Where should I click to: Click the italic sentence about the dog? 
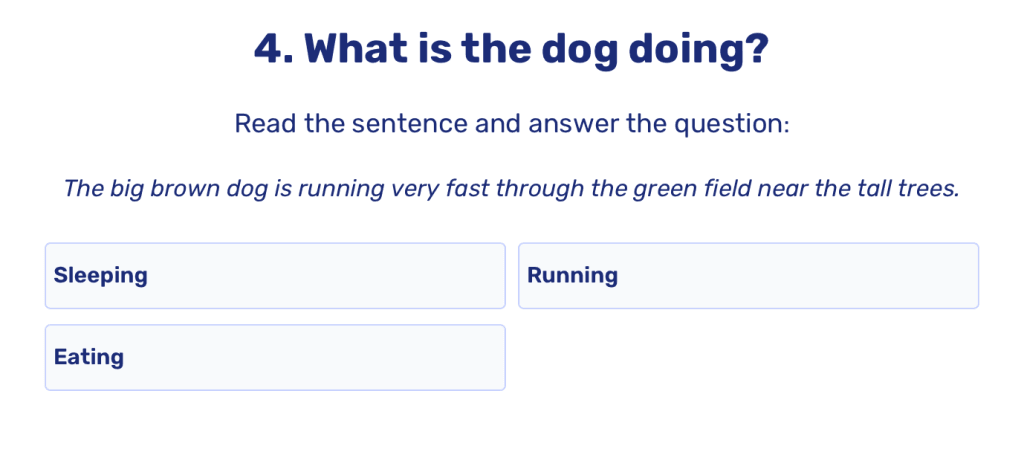(511, 189)
